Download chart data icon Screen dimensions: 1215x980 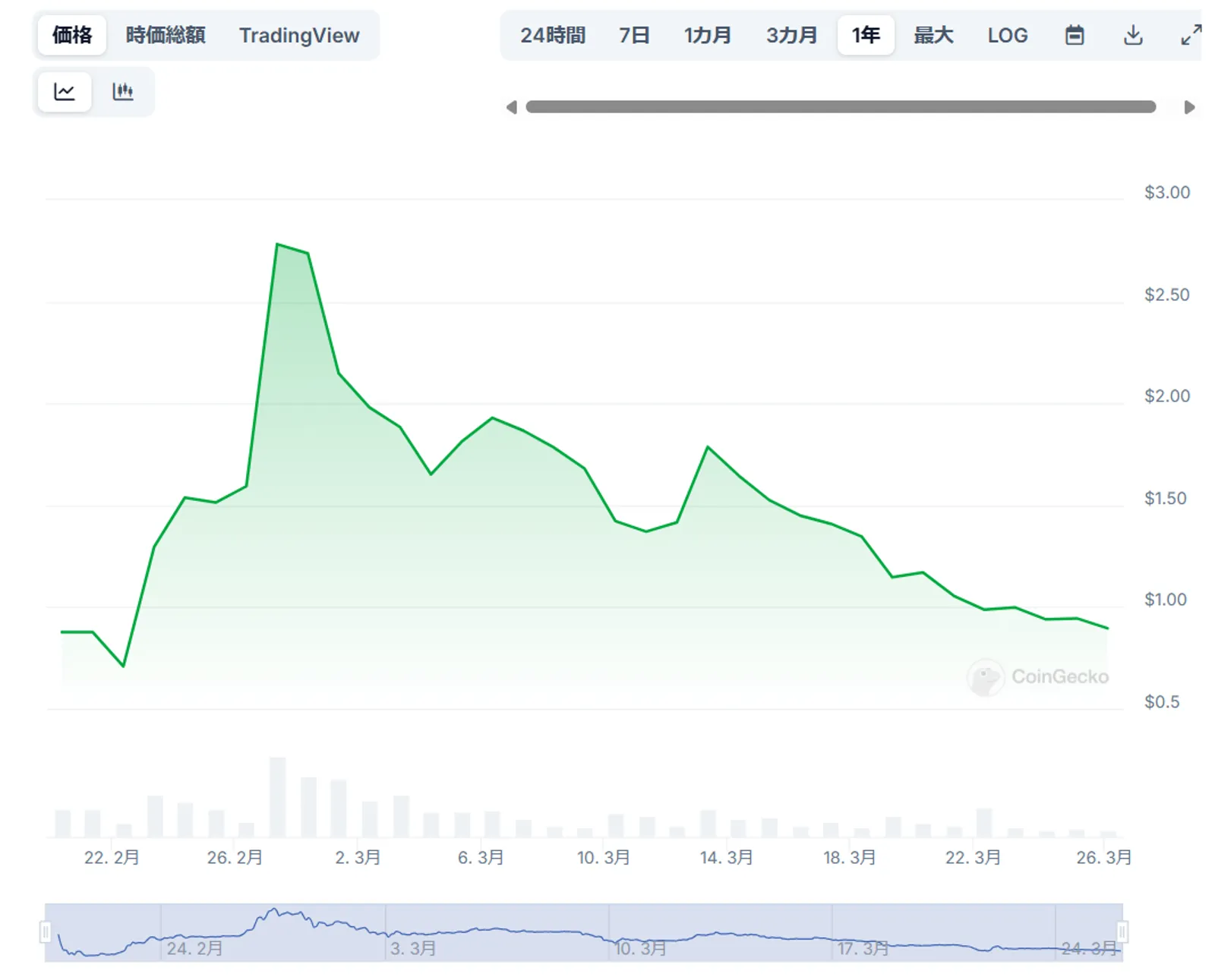(1133, 35)
